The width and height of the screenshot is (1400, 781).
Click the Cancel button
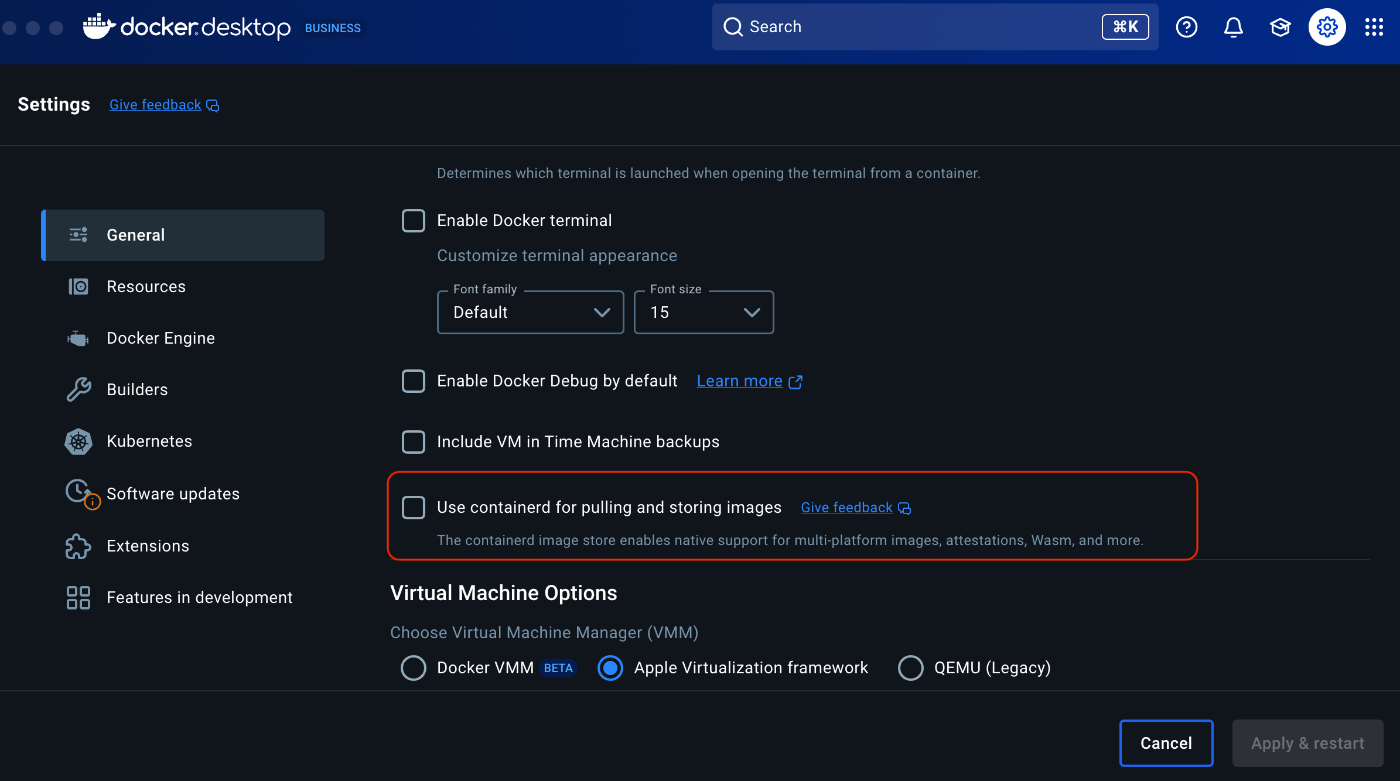tap(1166, 743)
